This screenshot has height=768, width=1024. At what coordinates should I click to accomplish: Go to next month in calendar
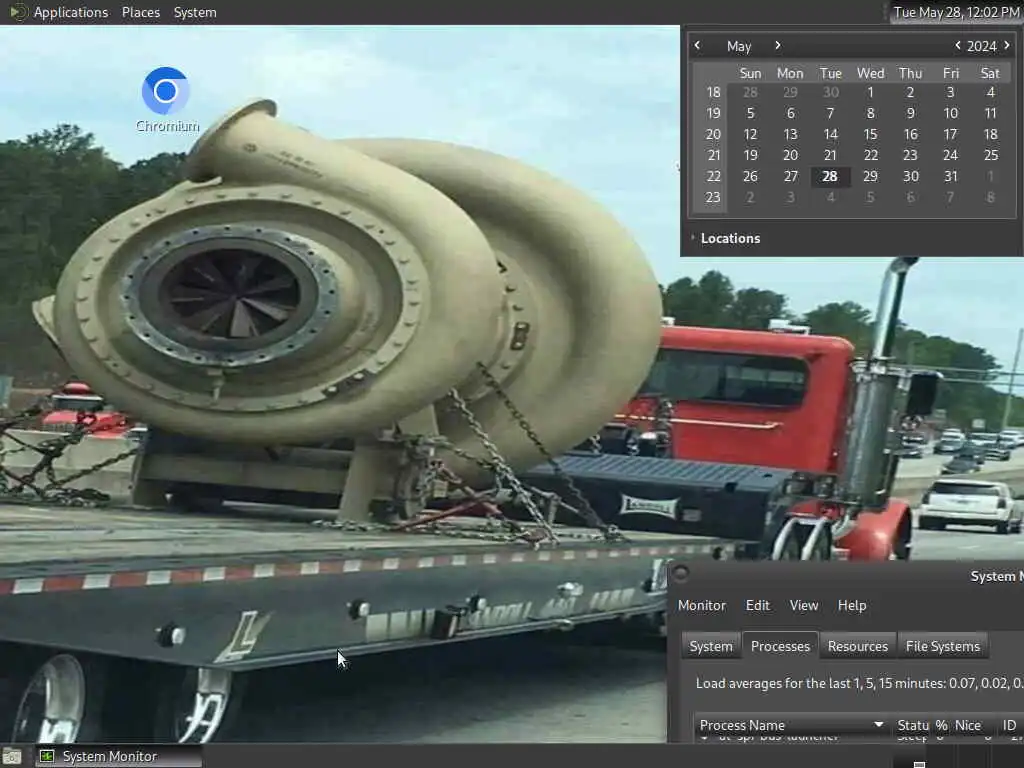[x=777, y=46]
